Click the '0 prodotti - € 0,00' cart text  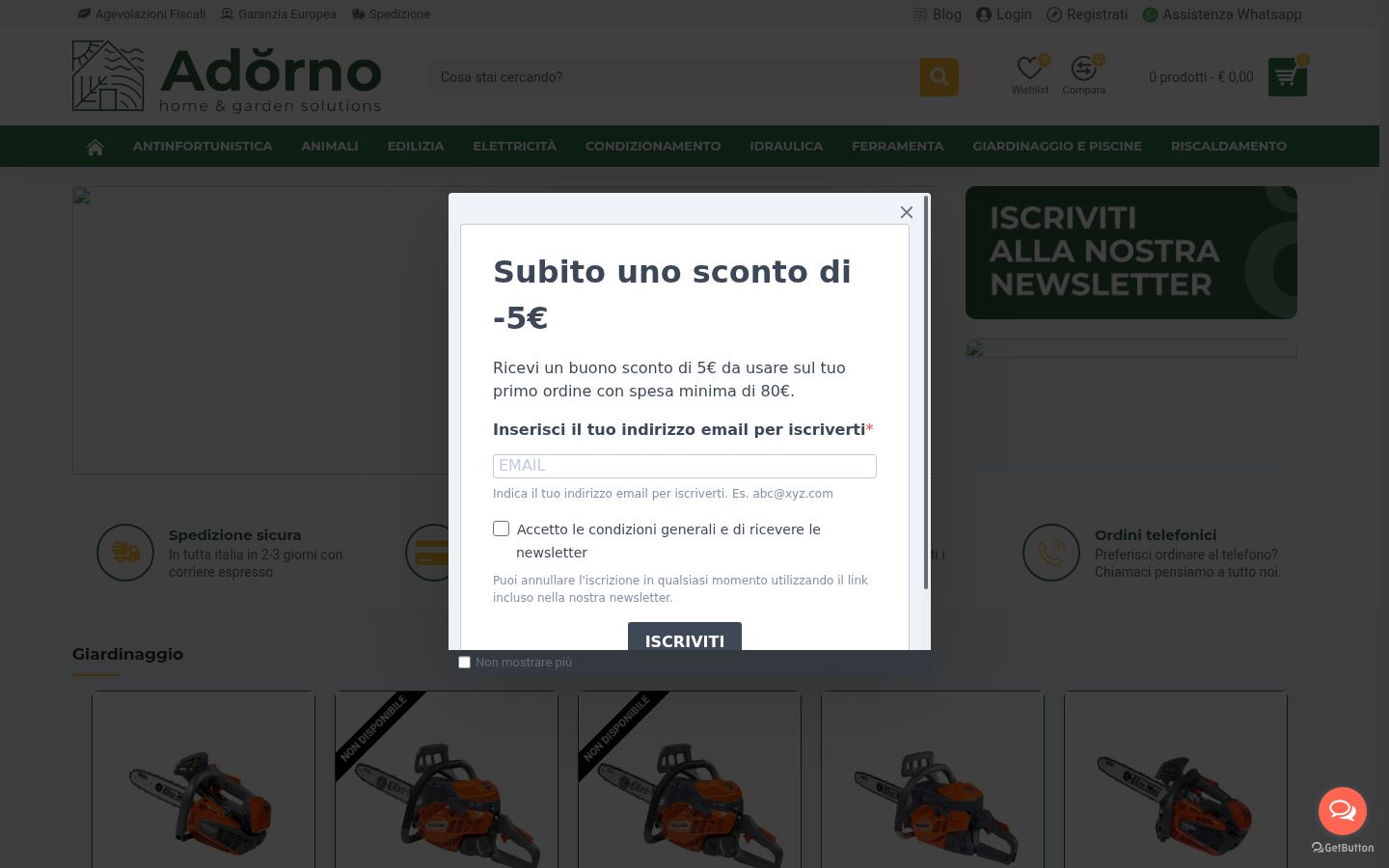(1201, 77)
